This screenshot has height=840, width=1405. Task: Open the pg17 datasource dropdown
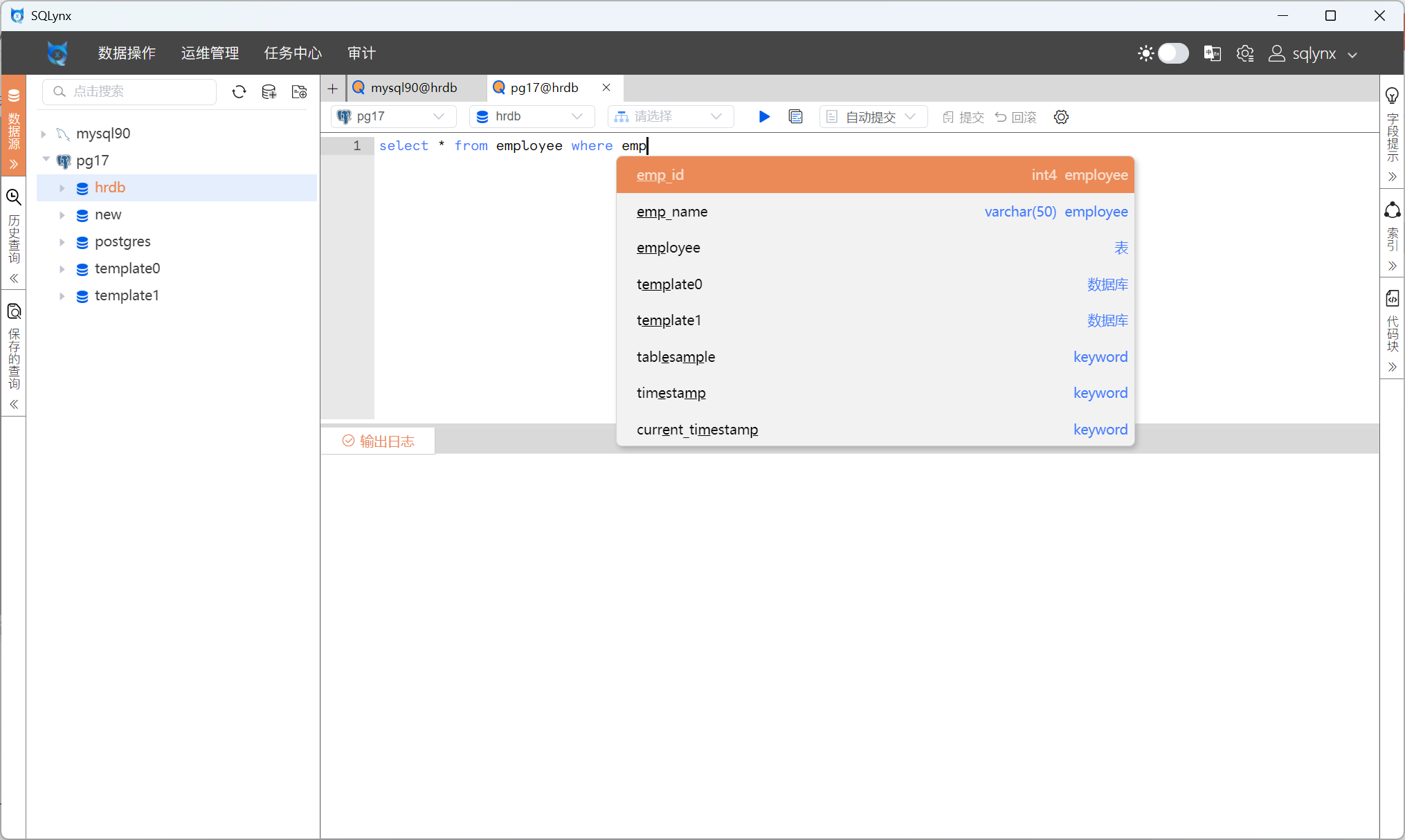coord(393,117)
